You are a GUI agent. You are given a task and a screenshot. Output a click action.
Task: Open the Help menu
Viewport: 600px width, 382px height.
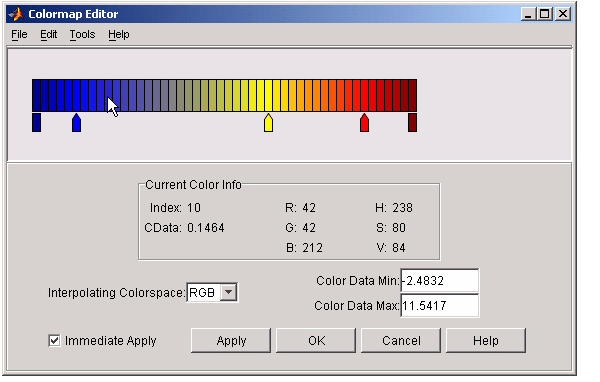(x=119, y=34)
